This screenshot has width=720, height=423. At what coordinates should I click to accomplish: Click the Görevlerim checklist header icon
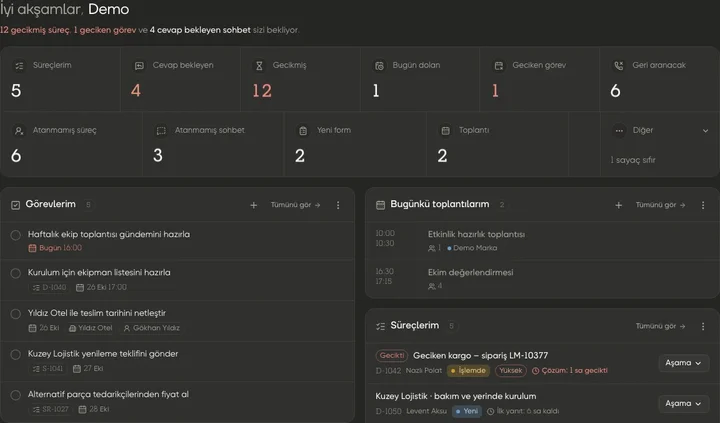15,205
